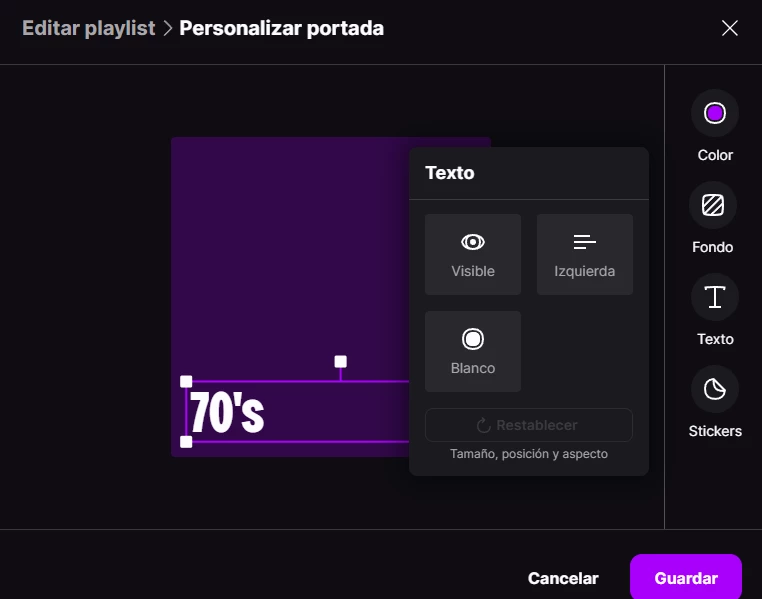Image resolution: width=762 pixels, height=599 pixels.
Task: Open the Fondo background tool
Action: (x=712, y=205)
